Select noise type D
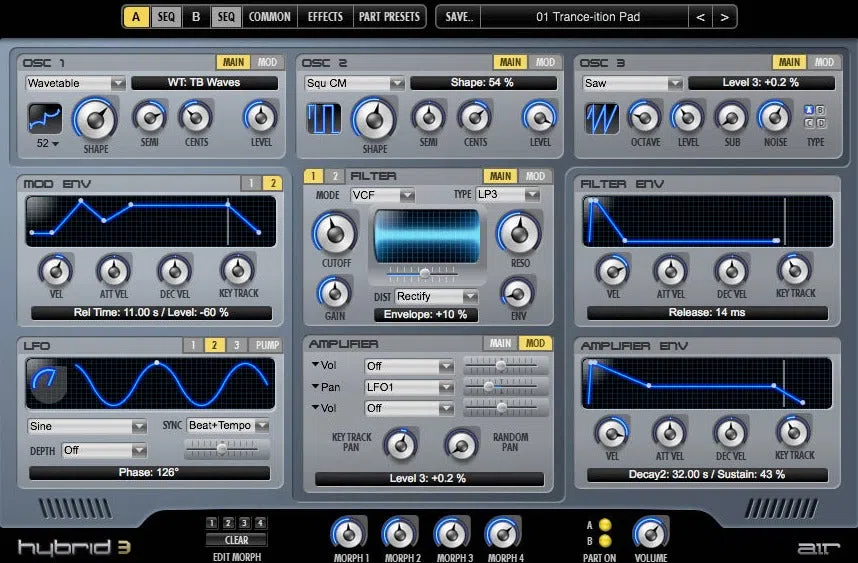The image size is (858, 563). 821,123
